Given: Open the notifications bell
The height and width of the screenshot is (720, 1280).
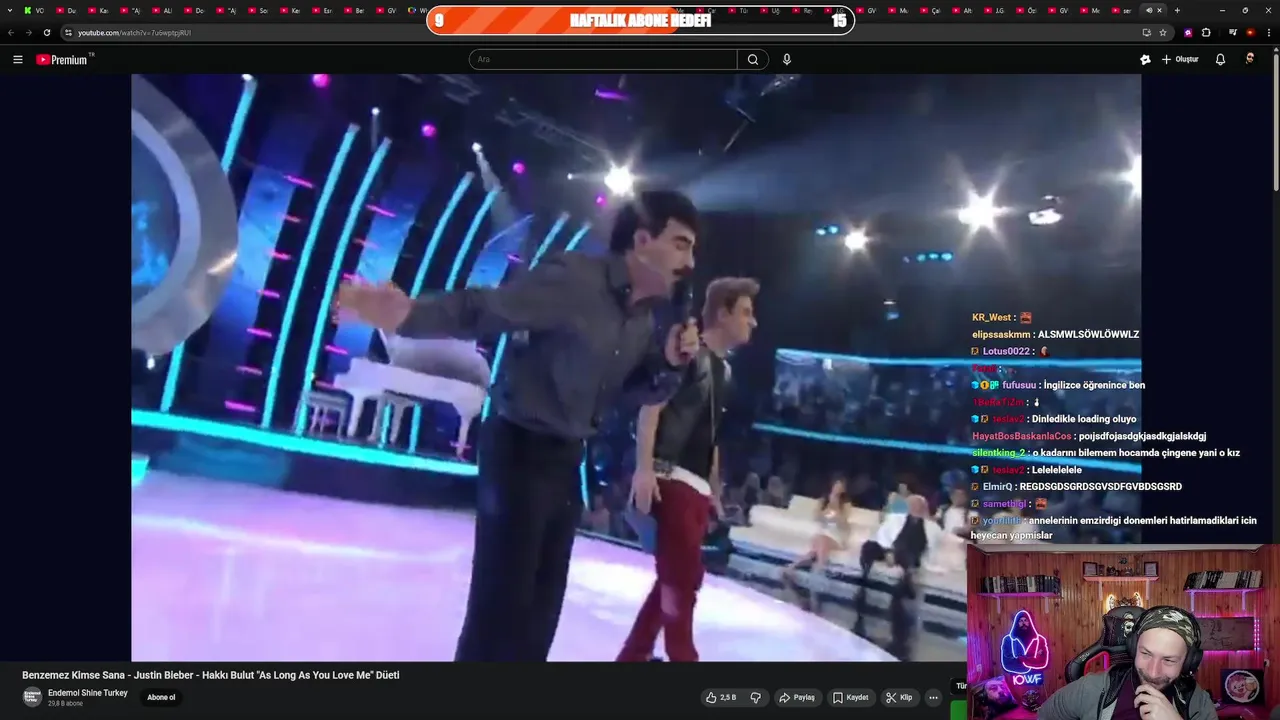Looking at the screenshot, I should 1220,60.
